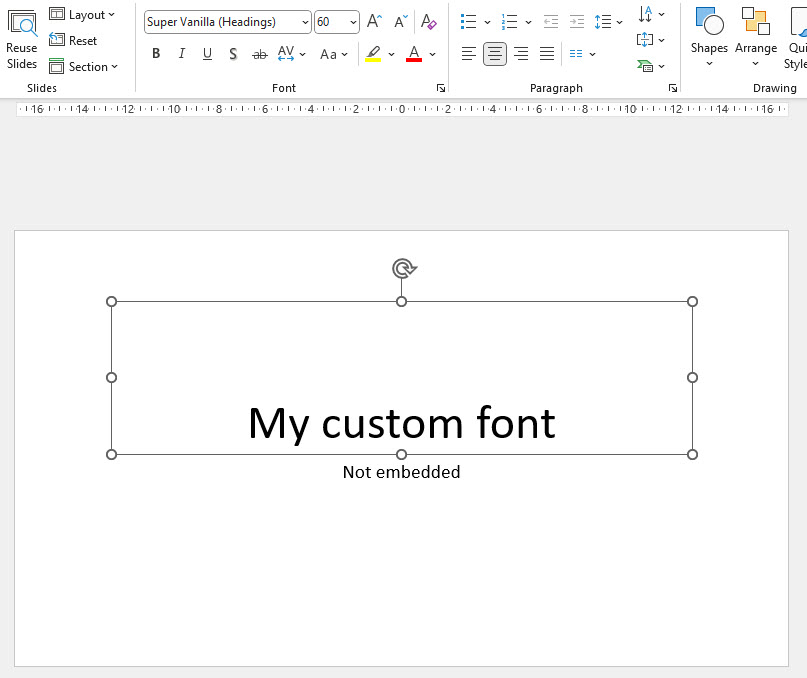This screenshot has width=807, height=678.
Task: Click the Super Vanilla font name field
Action: [222, 22]
